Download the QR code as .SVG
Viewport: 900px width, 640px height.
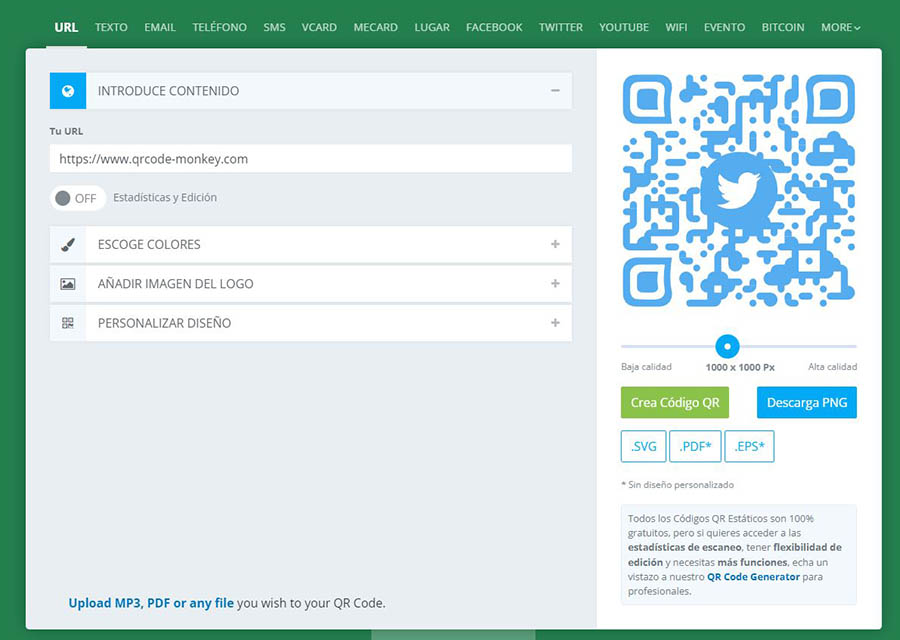(643, 447)
